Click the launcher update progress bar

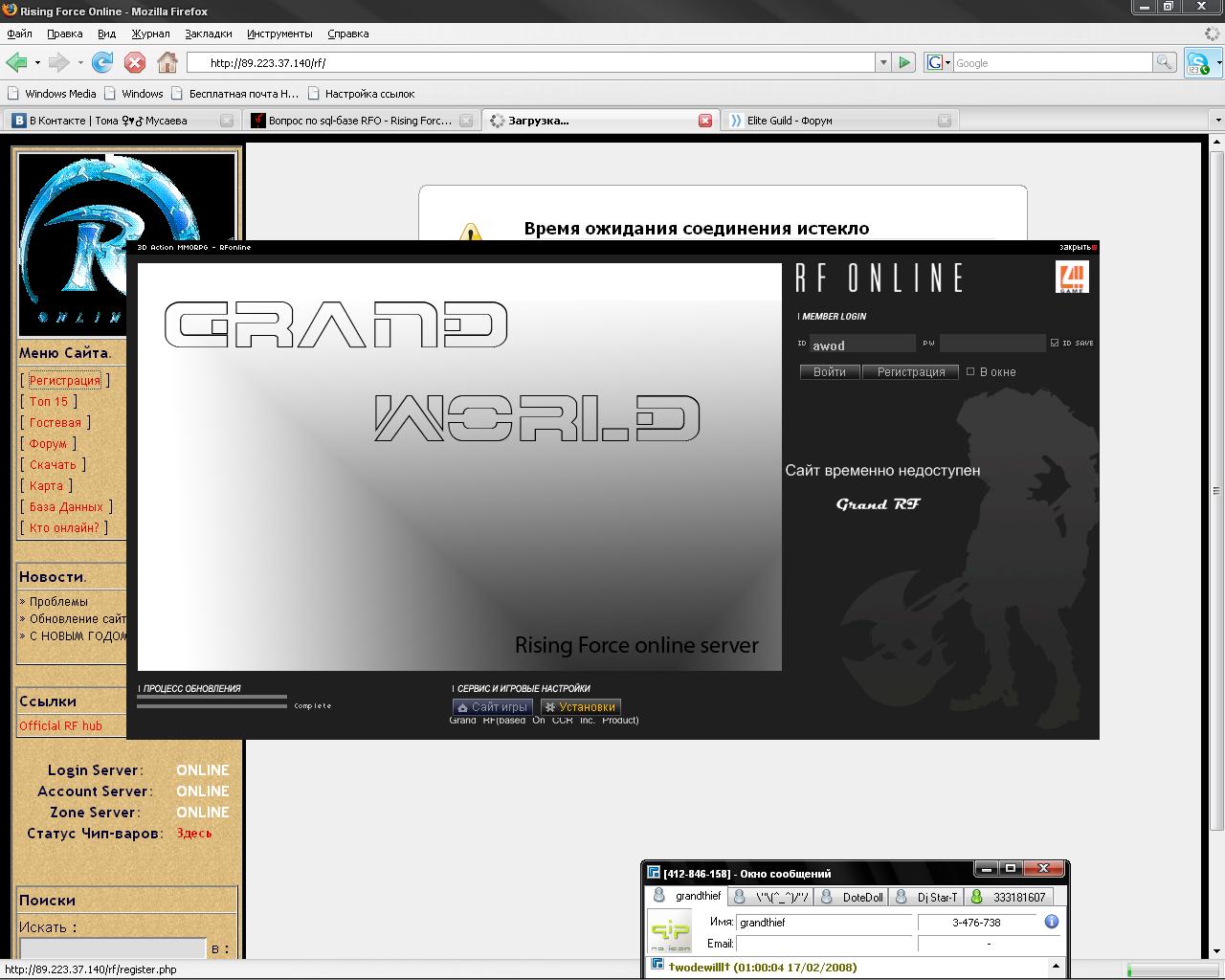click(x=212, y=702)
